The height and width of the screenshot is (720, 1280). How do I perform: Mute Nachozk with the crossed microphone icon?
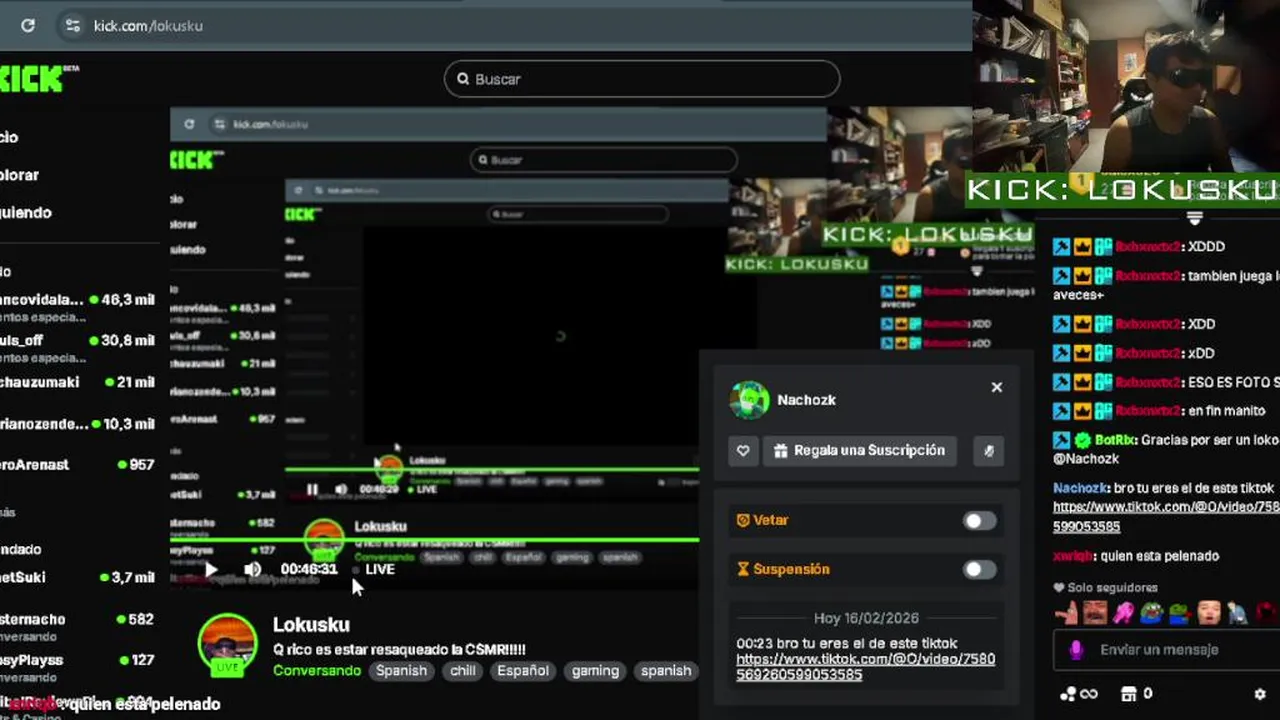988,451
